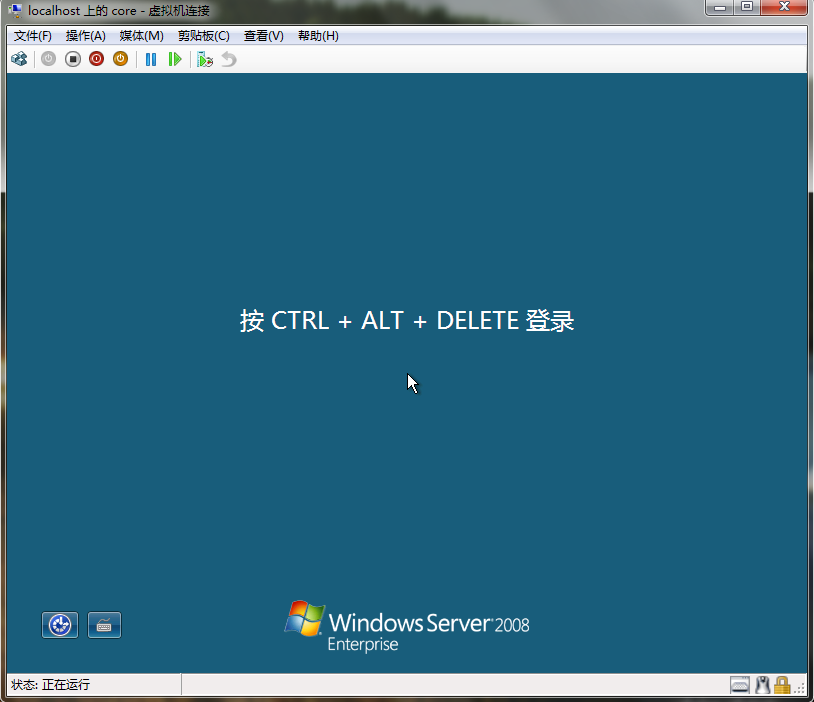Click the Ctrl+Alt+Delete toolbar icon
Screen dimensions: 814x702
pyautogui.click(x=19, y=59)
